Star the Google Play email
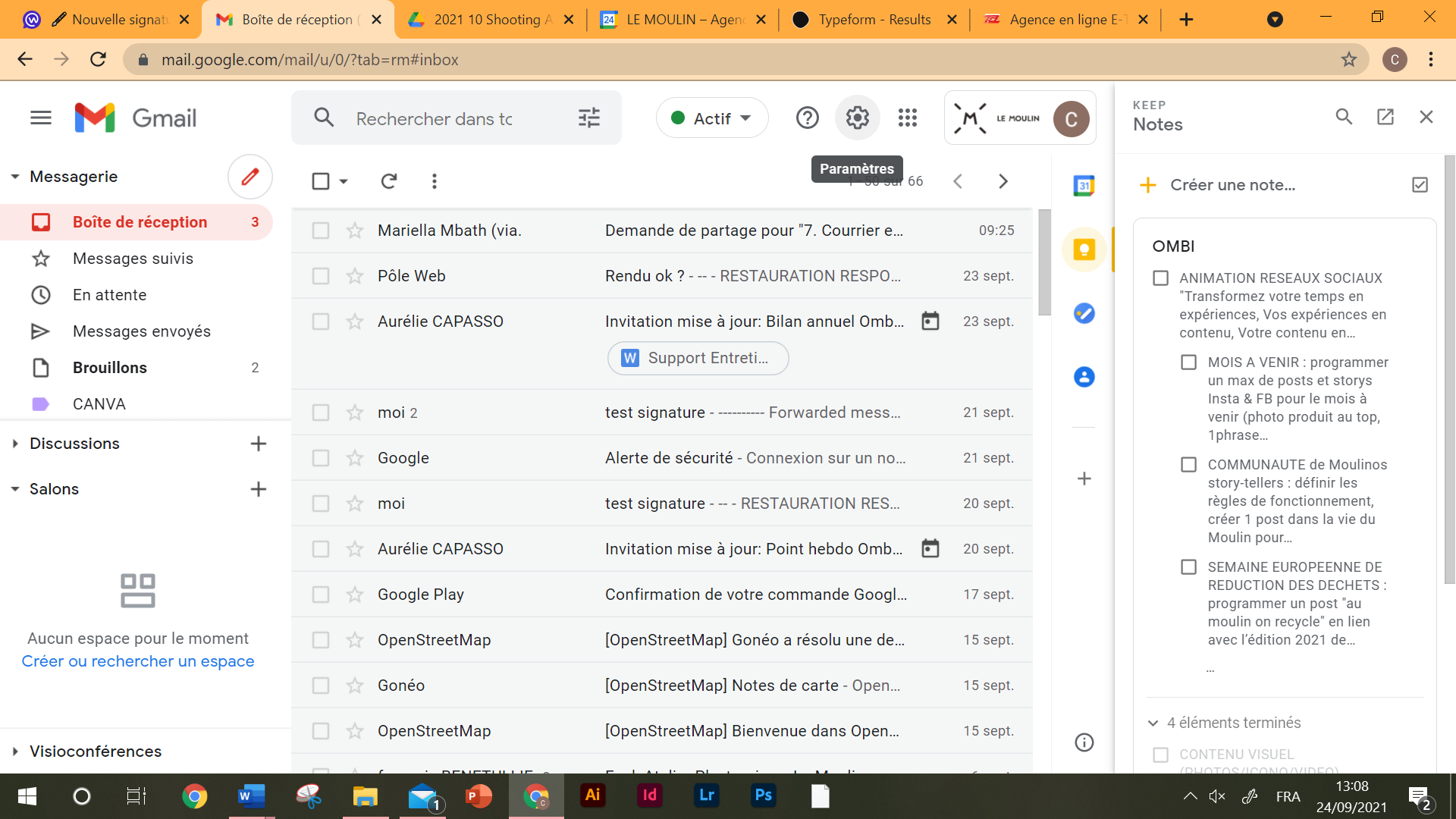Viewport: 1456px width, 819px height. point(355,595)
